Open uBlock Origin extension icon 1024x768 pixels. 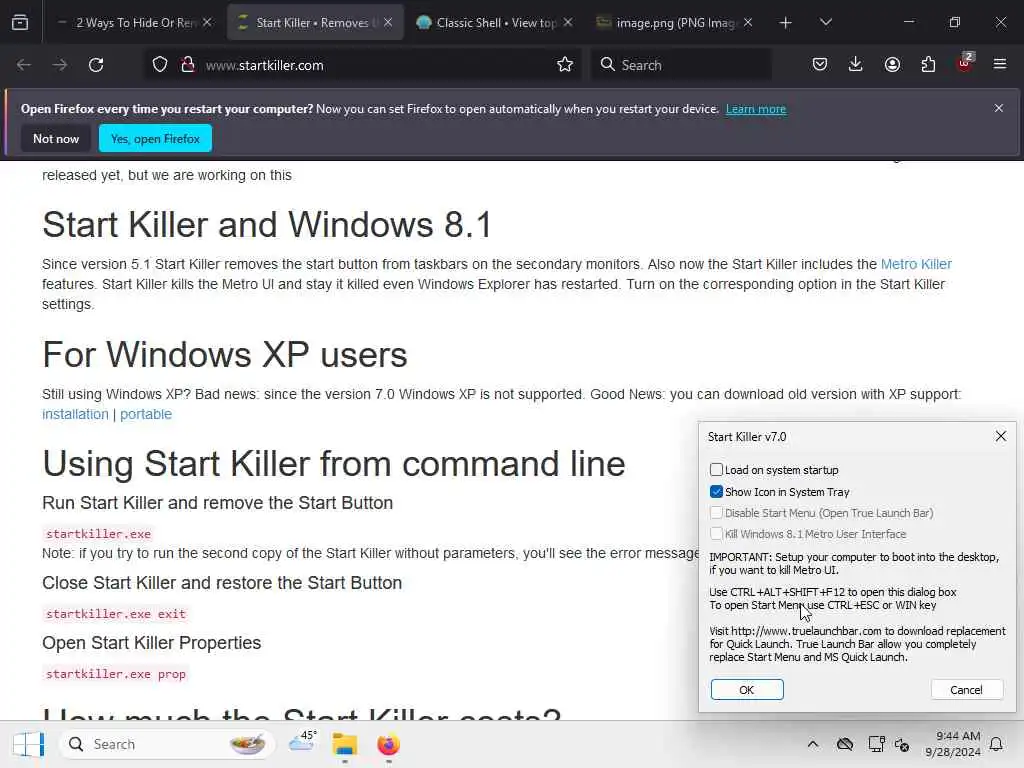click(965, 63)
